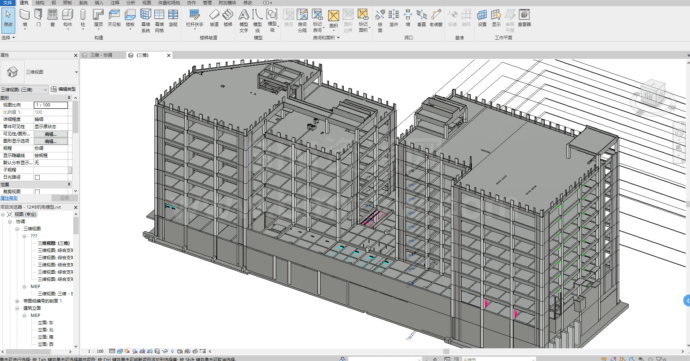690x361 pixels.
Task: Select 立面: 东 elevation in the browser
Action: click(x=45, y=323)
